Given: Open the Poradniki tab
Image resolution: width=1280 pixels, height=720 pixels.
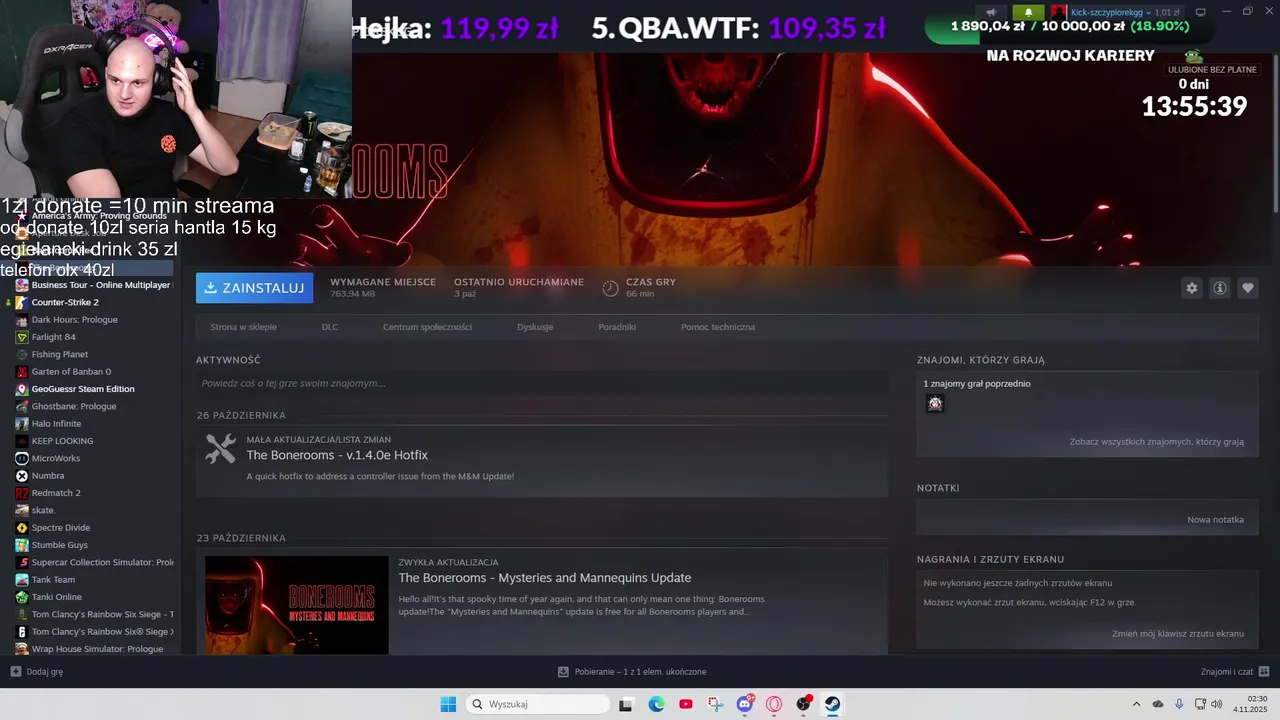Looking at the screenshot, I should (x=617, y=327).
